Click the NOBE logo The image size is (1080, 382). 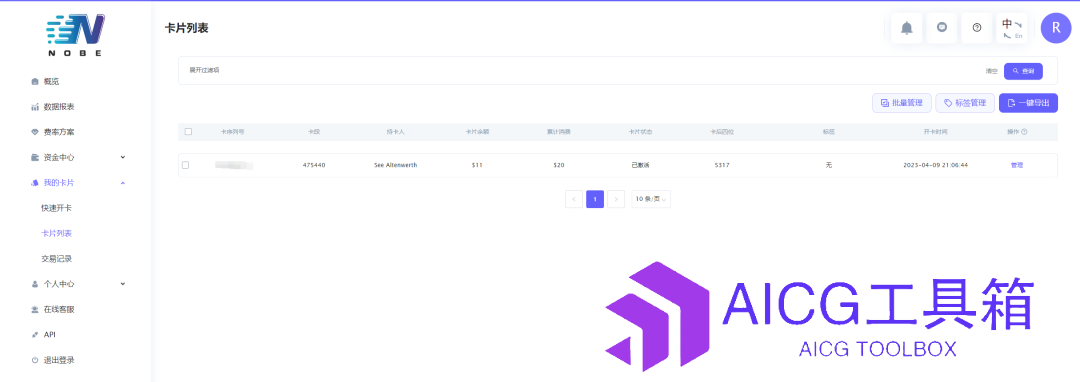(x=76, y=34)
